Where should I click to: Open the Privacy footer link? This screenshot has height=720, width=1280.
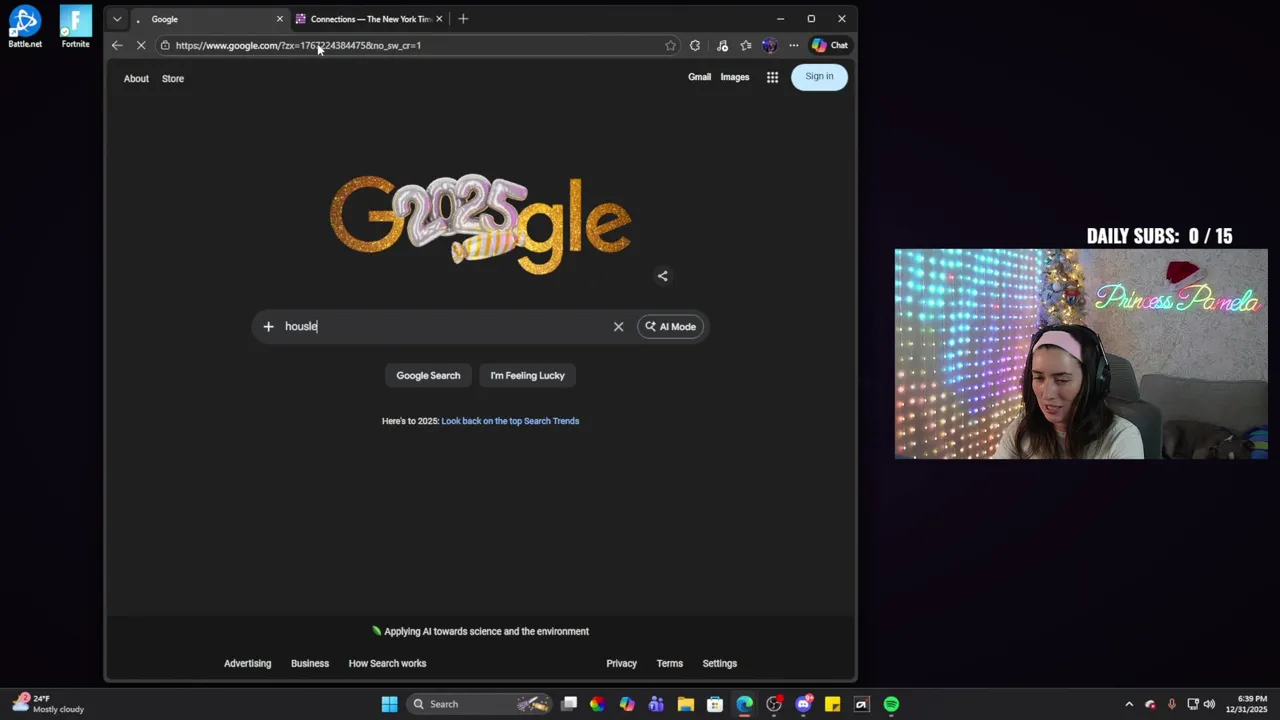pos(621,663)
